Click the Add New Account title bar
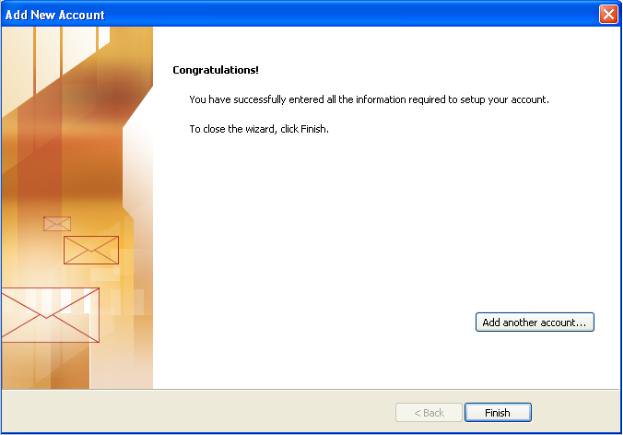The image size is (623, 435). coord(298,14)
